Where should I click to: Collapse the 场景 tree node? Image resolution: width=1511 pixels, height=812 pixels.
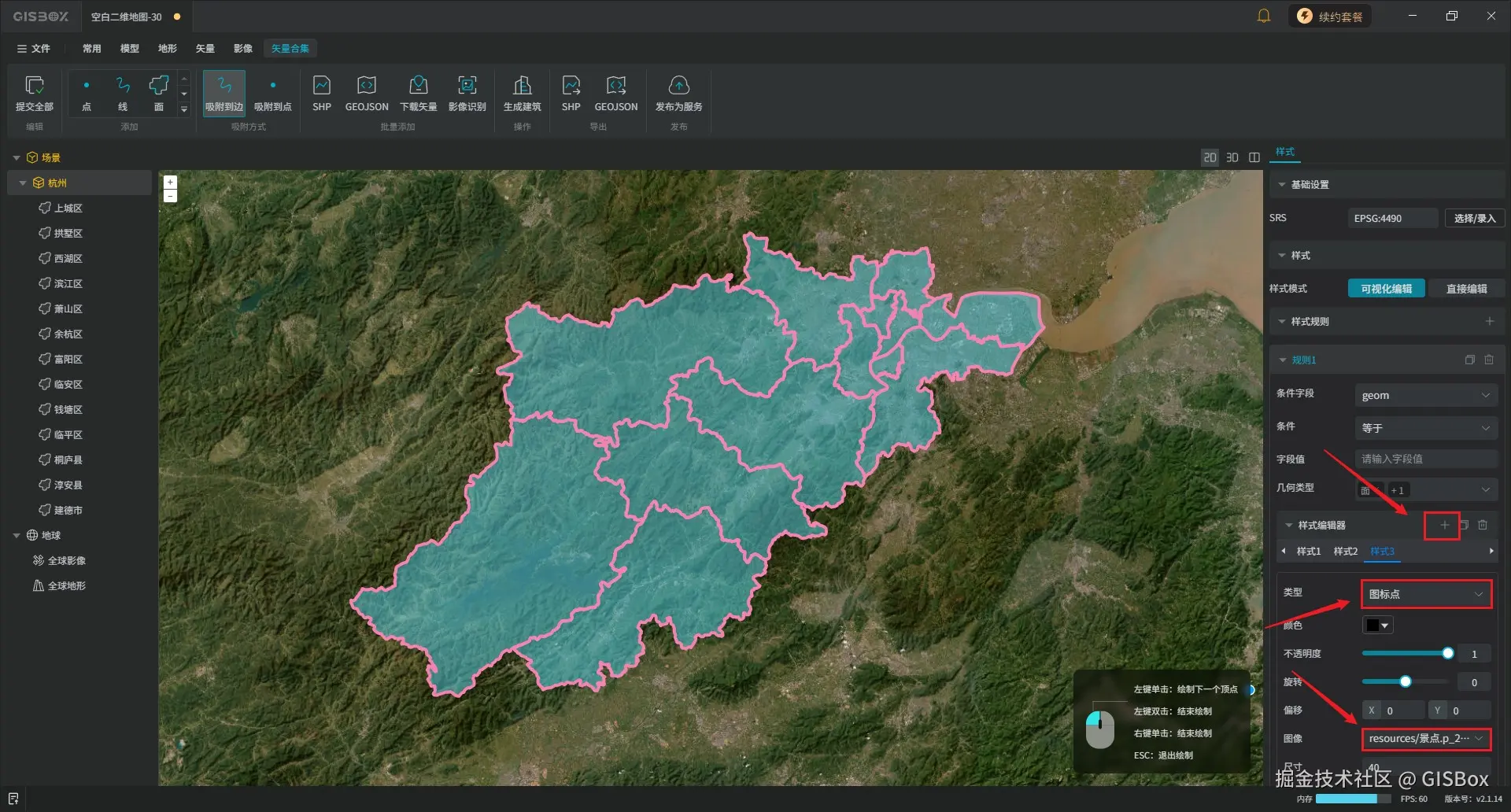17,157
